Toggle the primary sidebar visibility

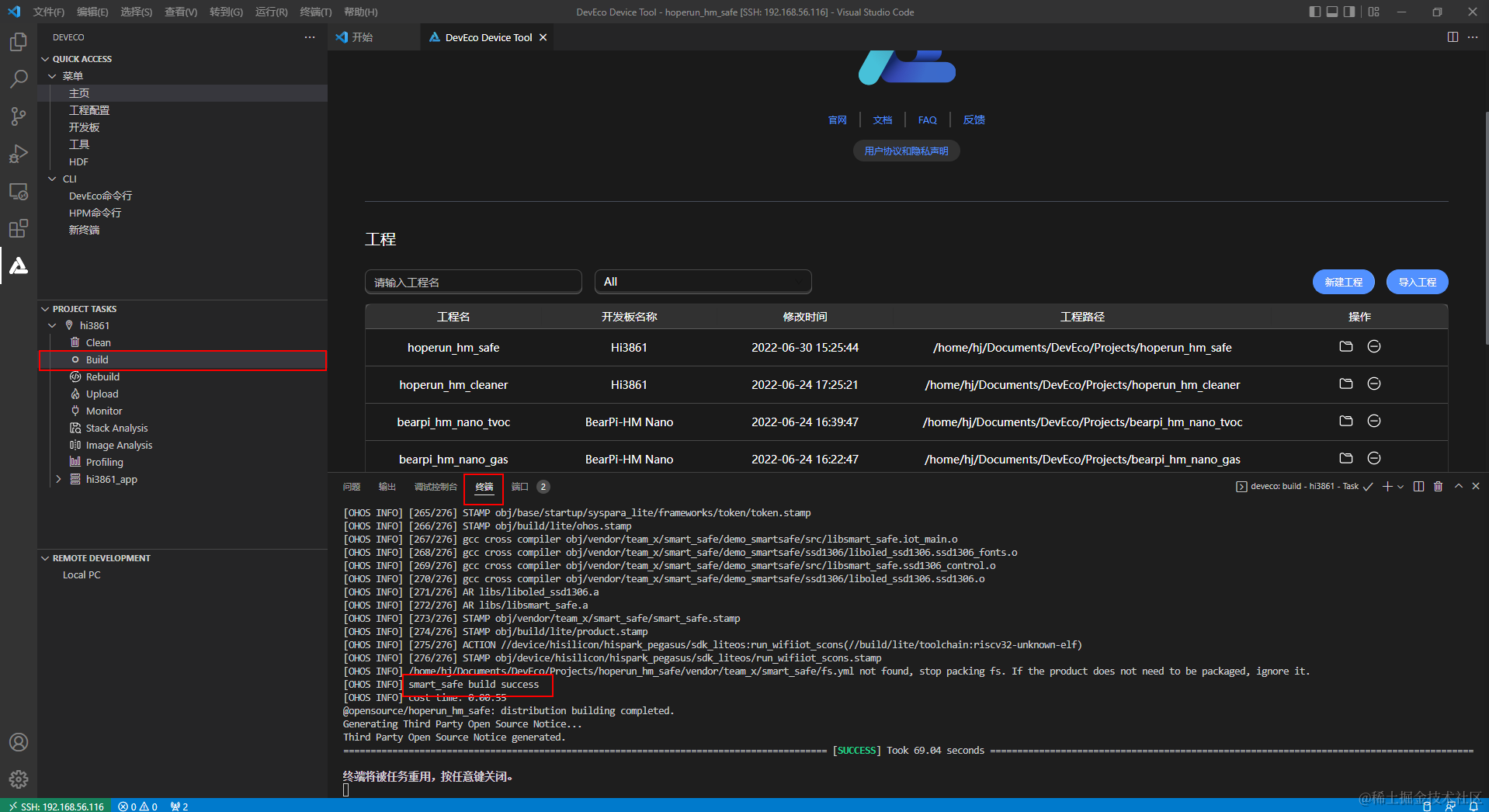coord(1314,12)
